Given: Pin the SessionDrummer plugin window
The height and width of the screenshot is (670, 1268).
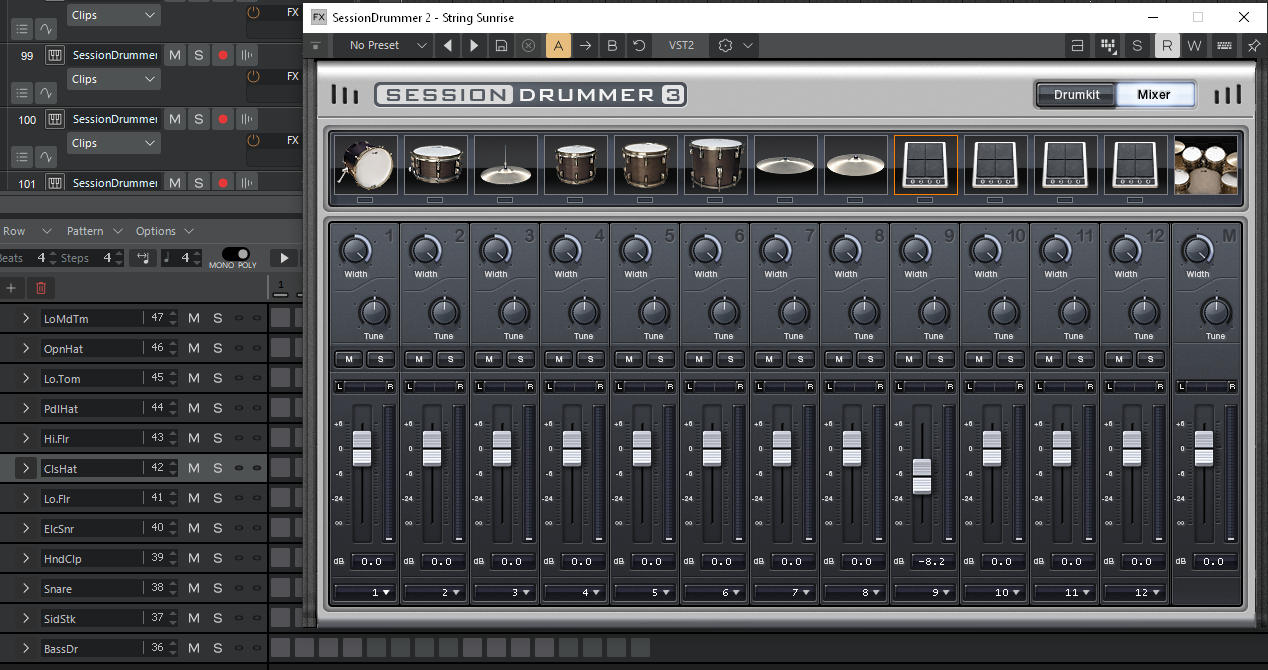Looking at the screenshot, I should [1253, 45].
